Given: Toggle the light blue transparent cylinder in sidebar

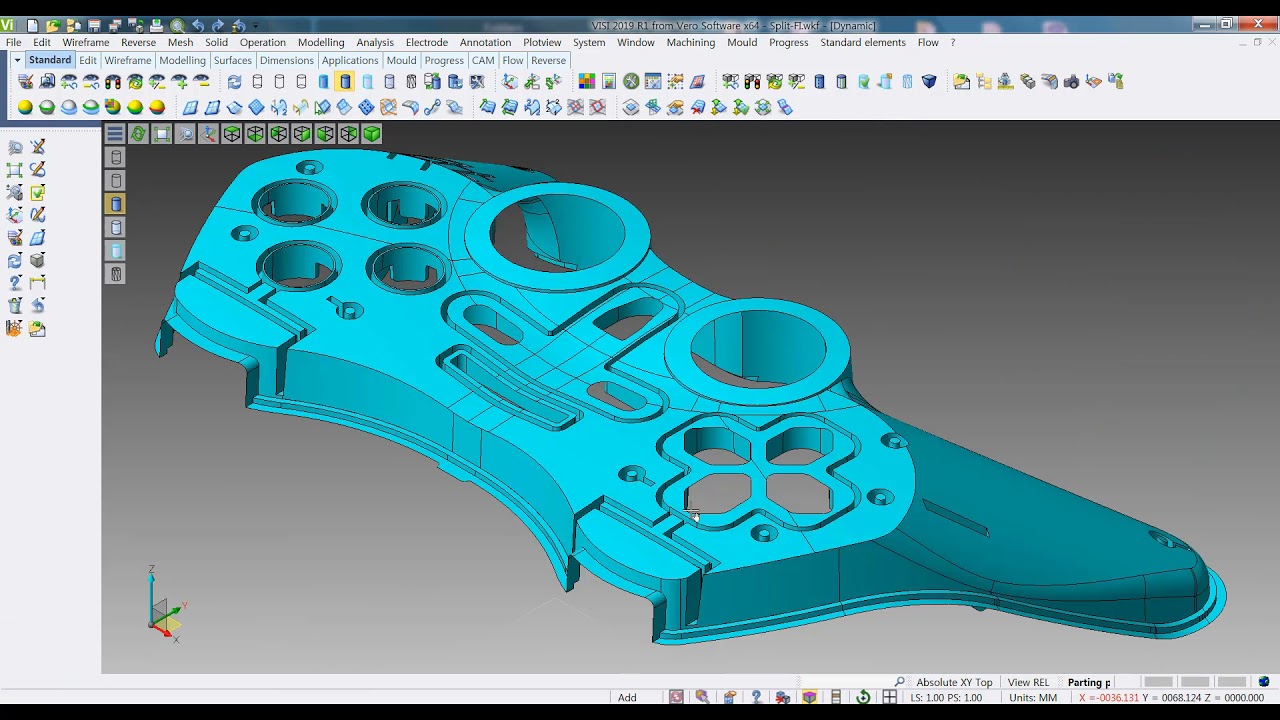Looking at the screenshot, I should (116, 251).
